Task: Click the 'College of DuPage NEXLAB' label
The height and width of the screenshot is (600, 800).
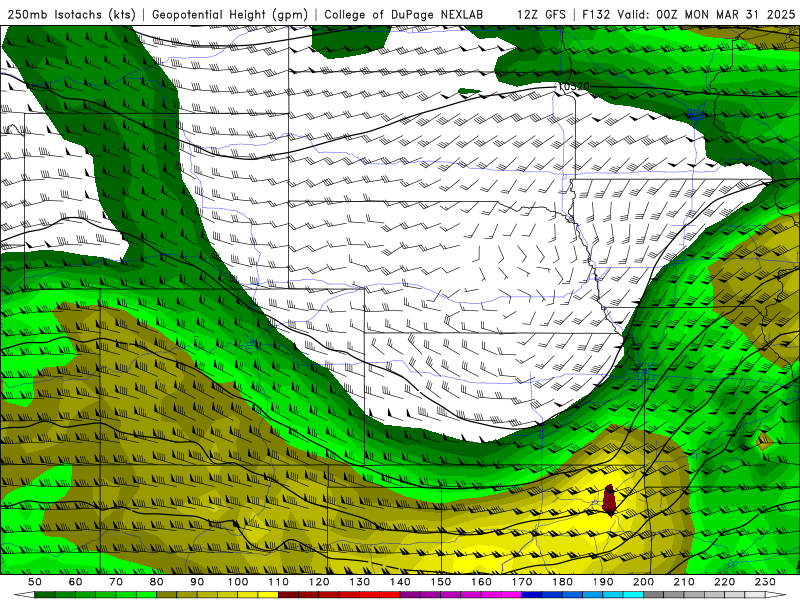Action: tap(403, 14)
